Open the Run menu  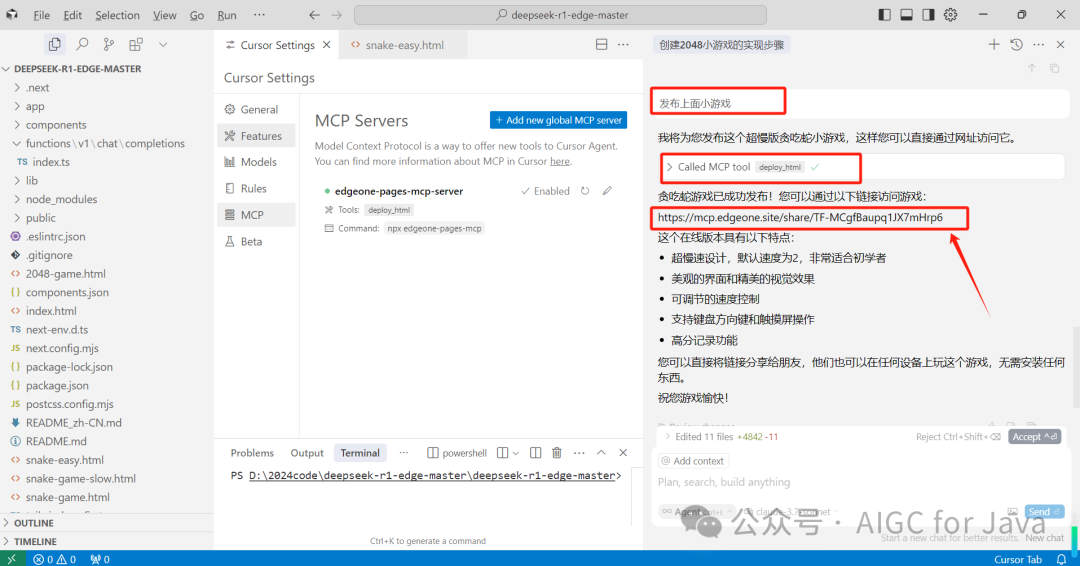(227, 14)
